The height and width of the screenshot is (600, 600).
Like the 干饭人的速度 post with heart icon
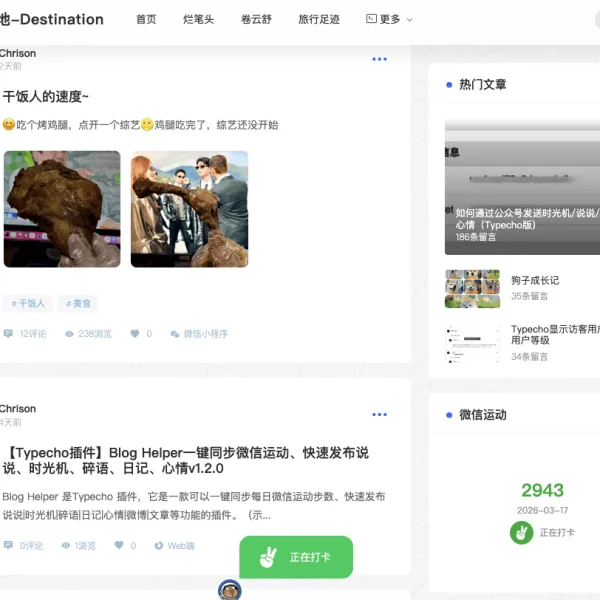click(x=135, y=334)
